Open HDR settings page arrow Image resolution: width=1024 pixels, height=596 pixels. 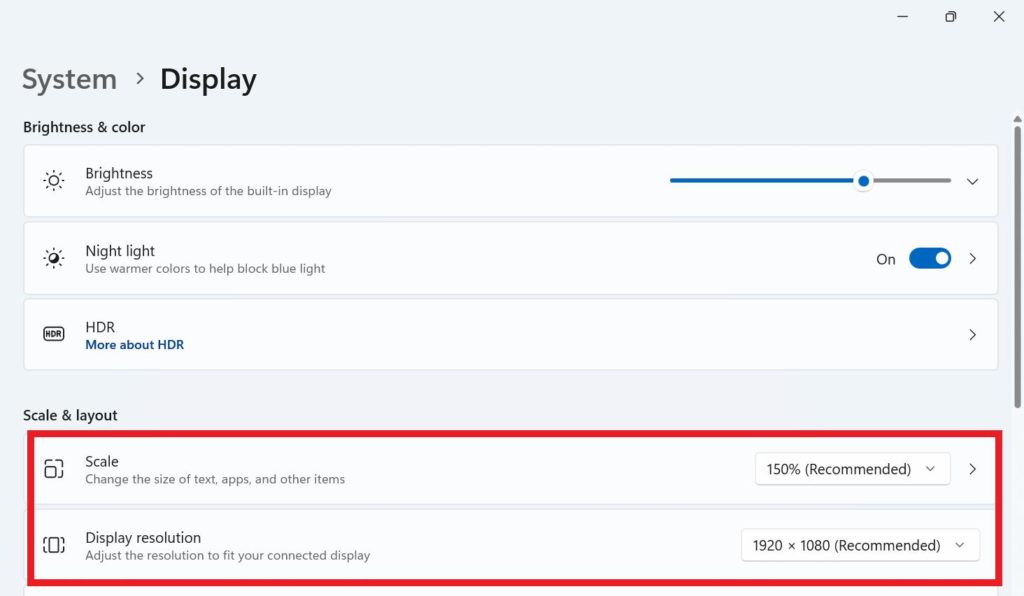coord(972,335)
